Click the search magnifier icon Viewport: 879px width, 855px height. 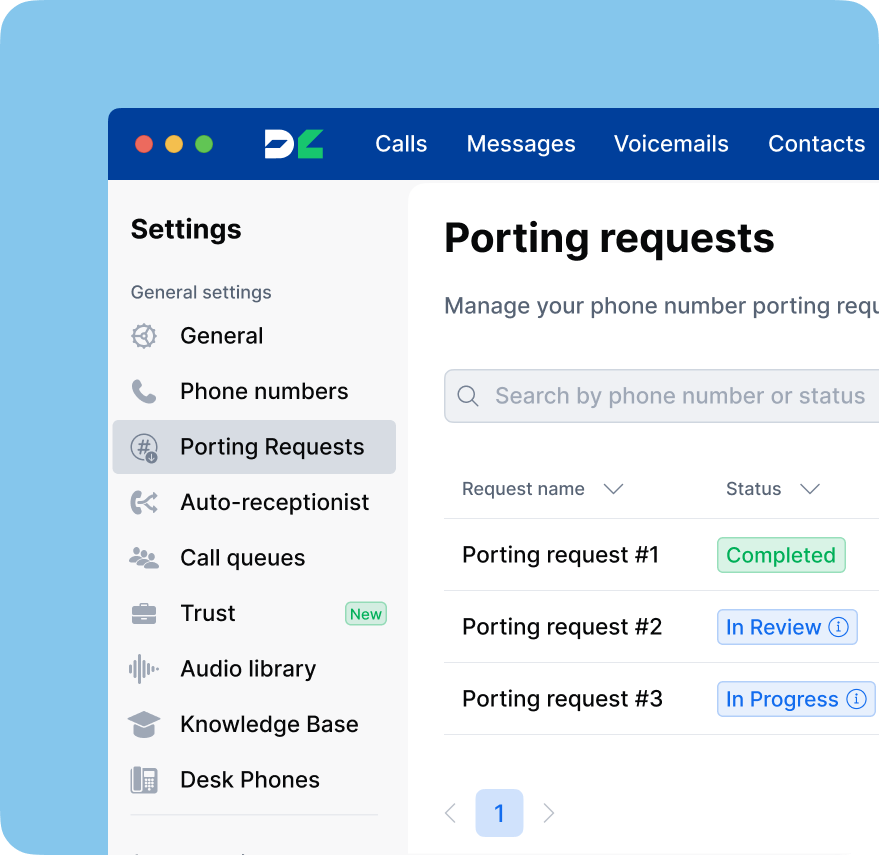(467, 396)
